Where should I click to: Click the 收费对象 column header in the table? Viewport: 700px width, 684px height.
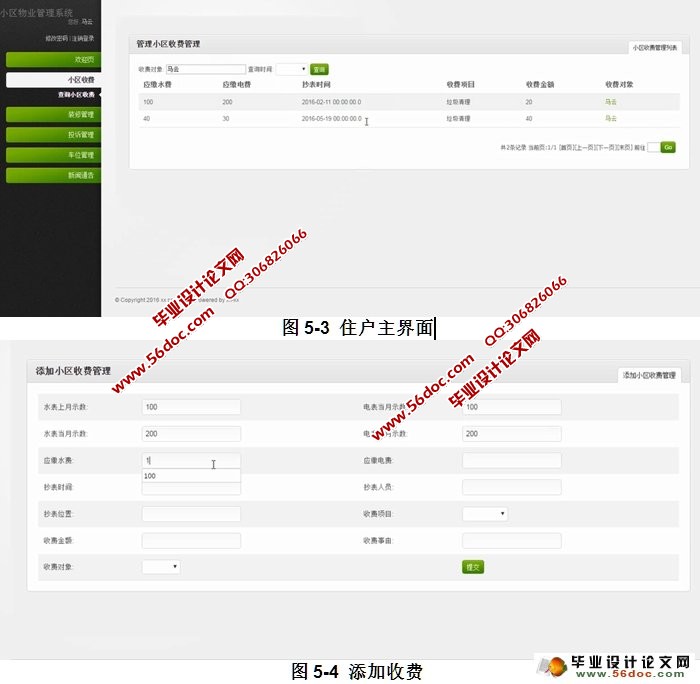pos(619,84)
